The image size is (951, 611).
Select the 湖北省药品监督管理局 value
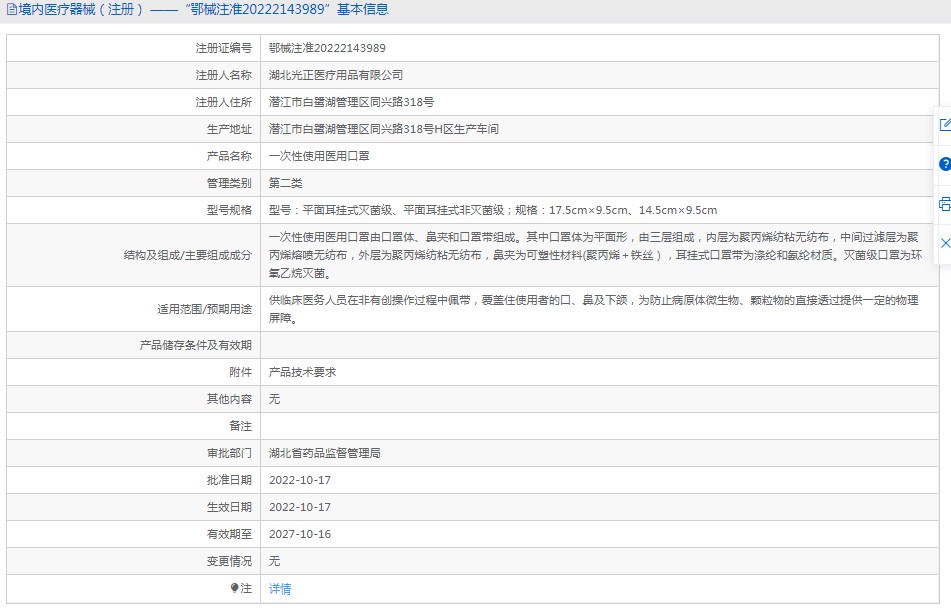324,453
